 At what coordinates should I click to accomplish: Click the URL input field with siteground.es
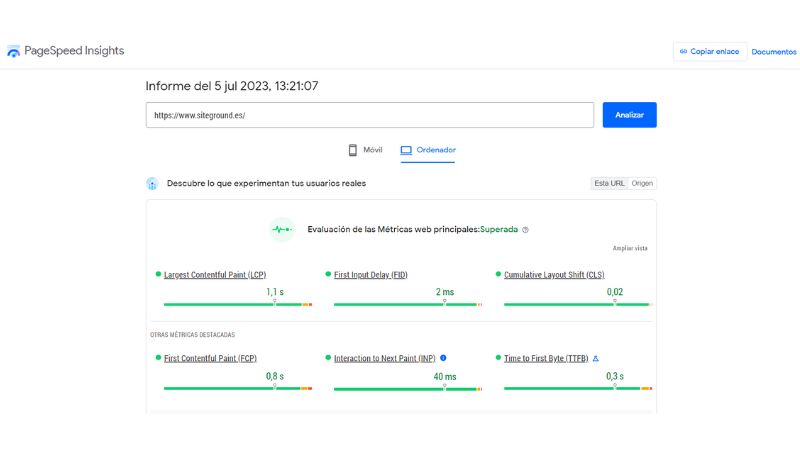coord(370,115)
